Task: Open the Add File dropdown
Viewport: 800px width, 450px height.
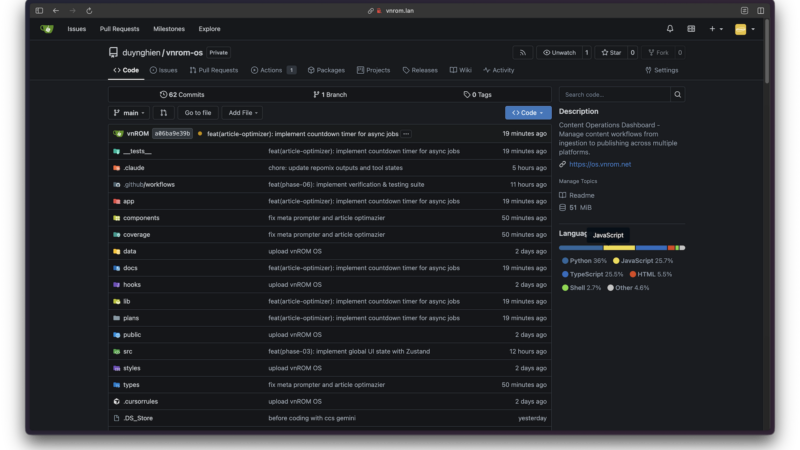Action: (x=242, y=113)
